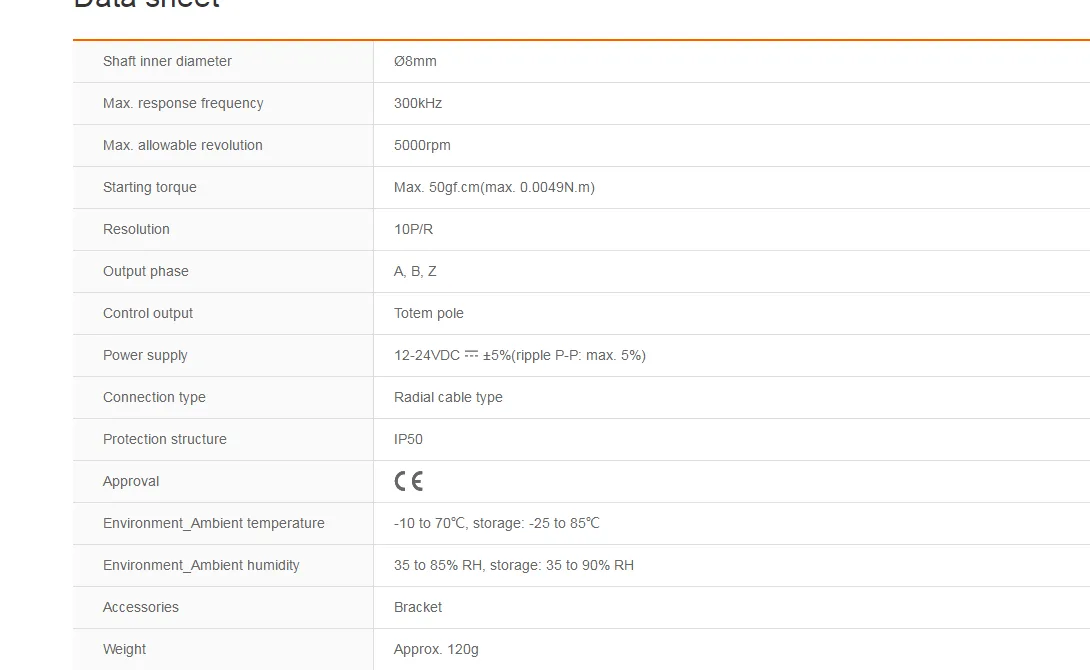Click the DC symbol in Power supply value
The width and height of the screenshot is (1090, 670).
coord(471,354)
